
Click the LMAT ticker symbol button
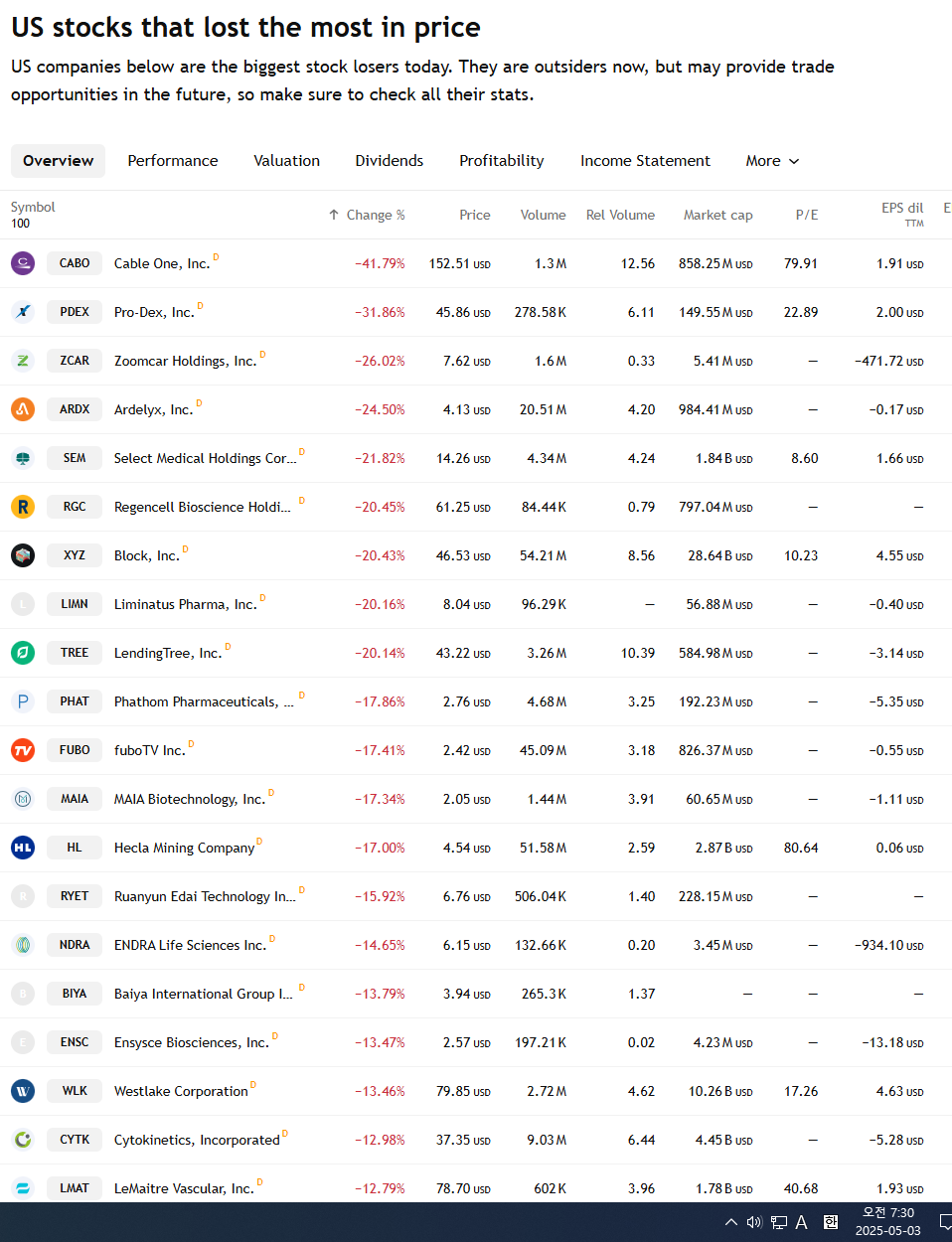coord(75,1188)
